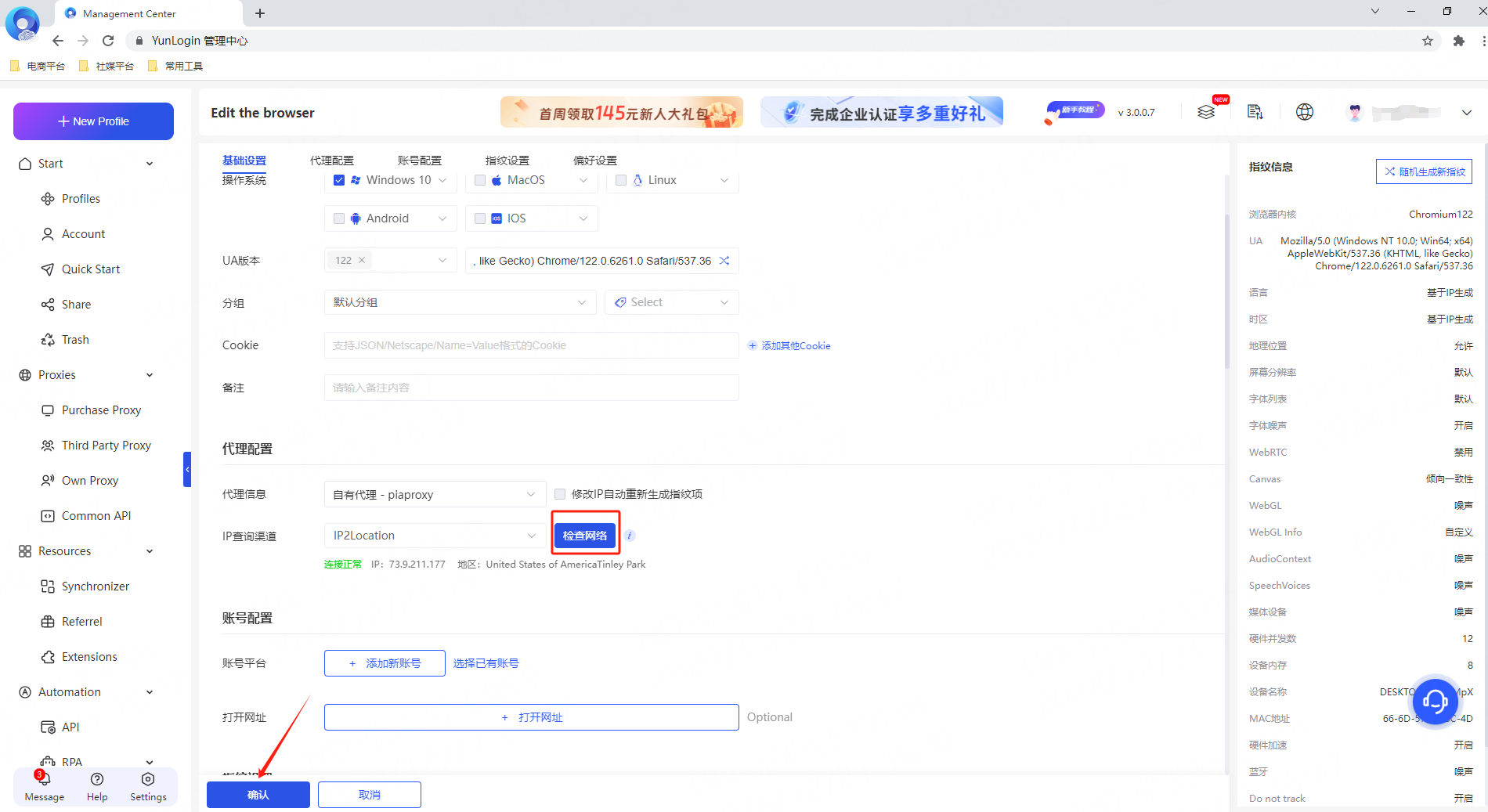Open the IP2Location query channel dropdown
This screenshot has height=812, width=1488.
[435, 536]
